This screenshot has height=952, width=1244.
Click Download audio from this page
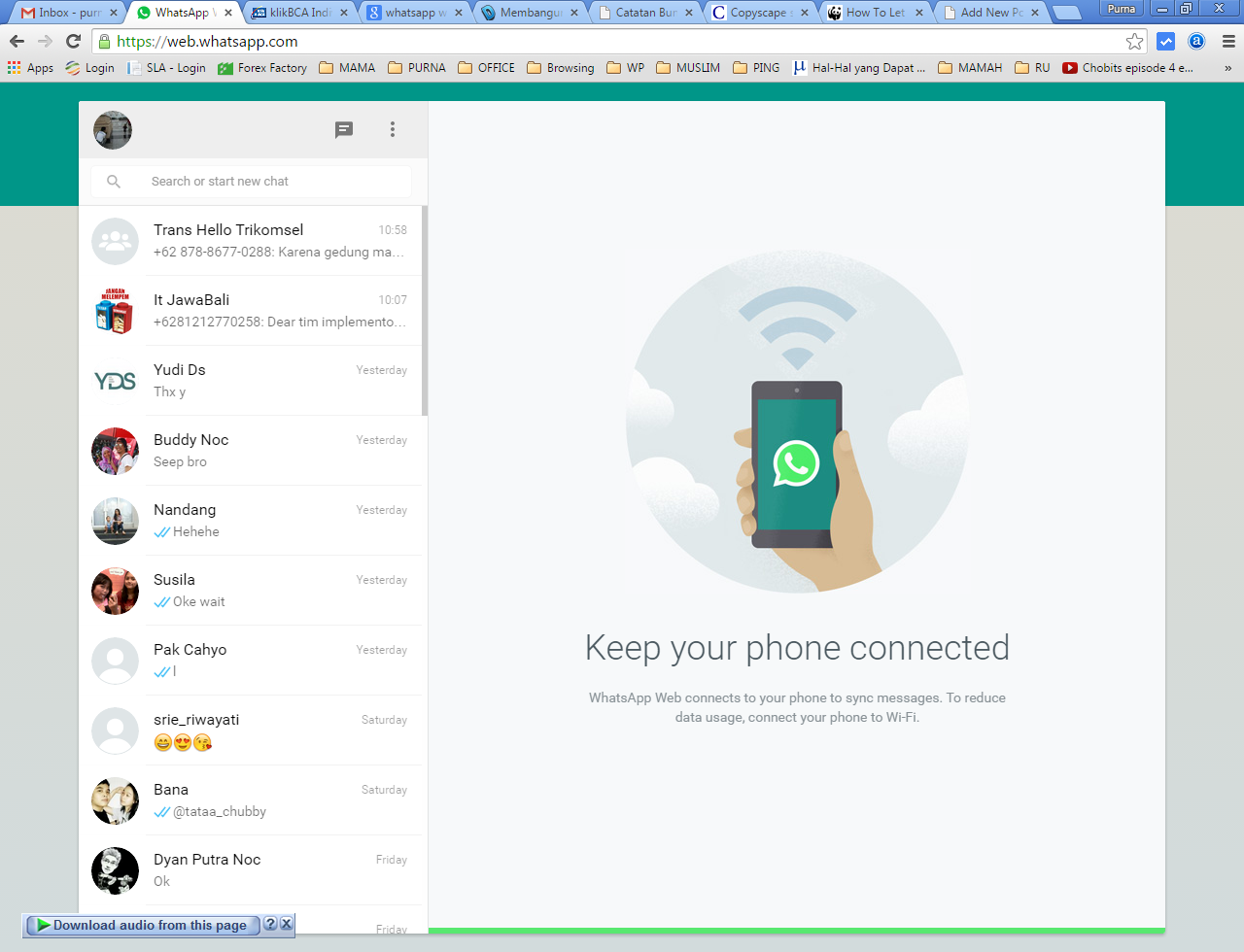tap(142, 925)
